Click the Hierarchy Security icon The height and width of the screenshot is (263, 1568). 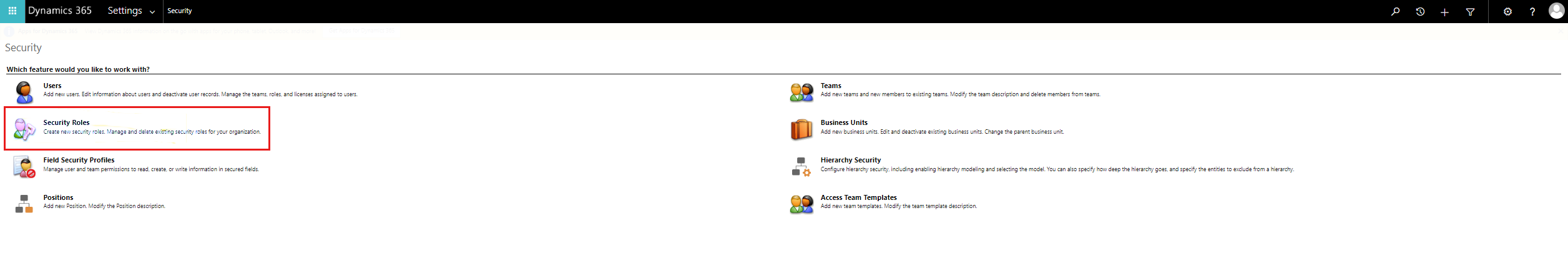[801, 167]
